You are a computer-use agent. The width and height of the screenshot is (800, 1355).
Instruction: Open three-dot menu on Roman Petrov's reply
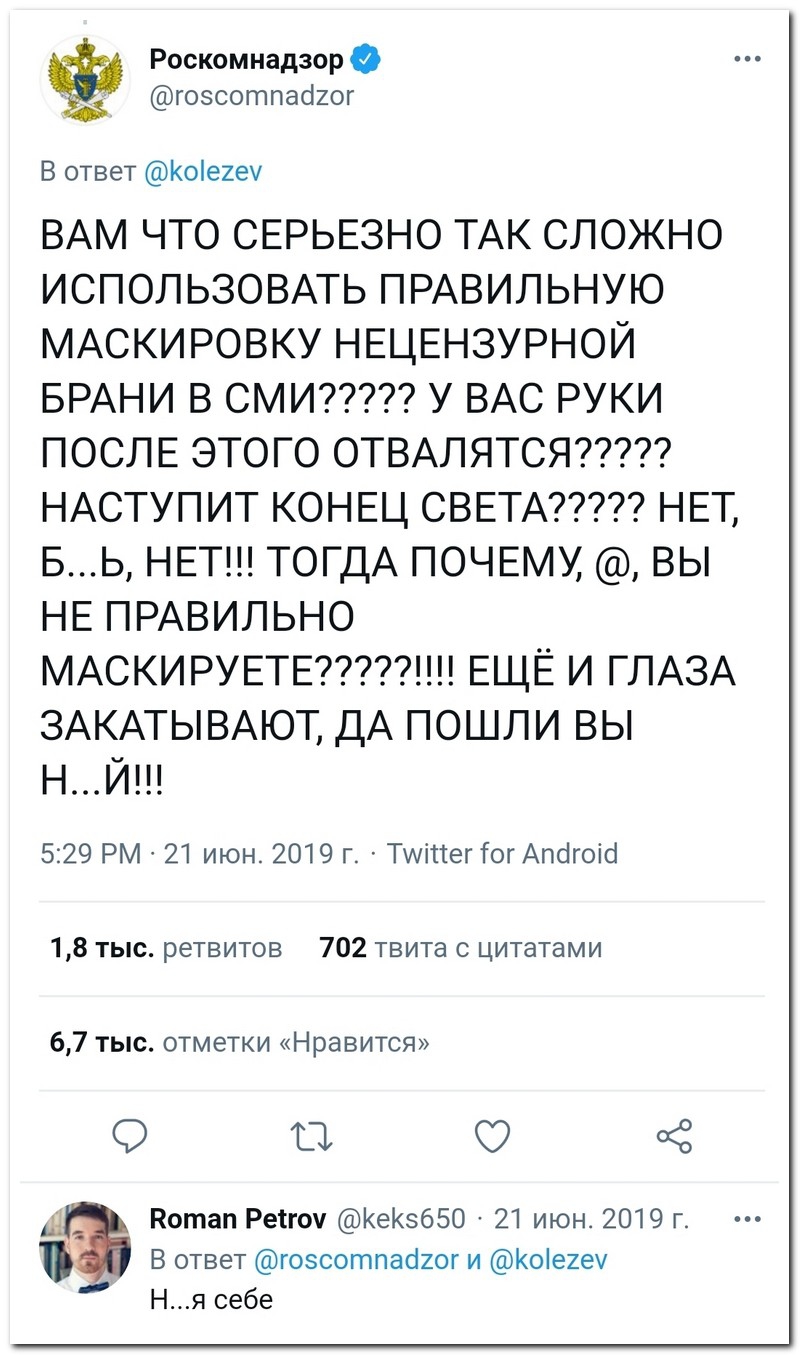coord(747,1220)
